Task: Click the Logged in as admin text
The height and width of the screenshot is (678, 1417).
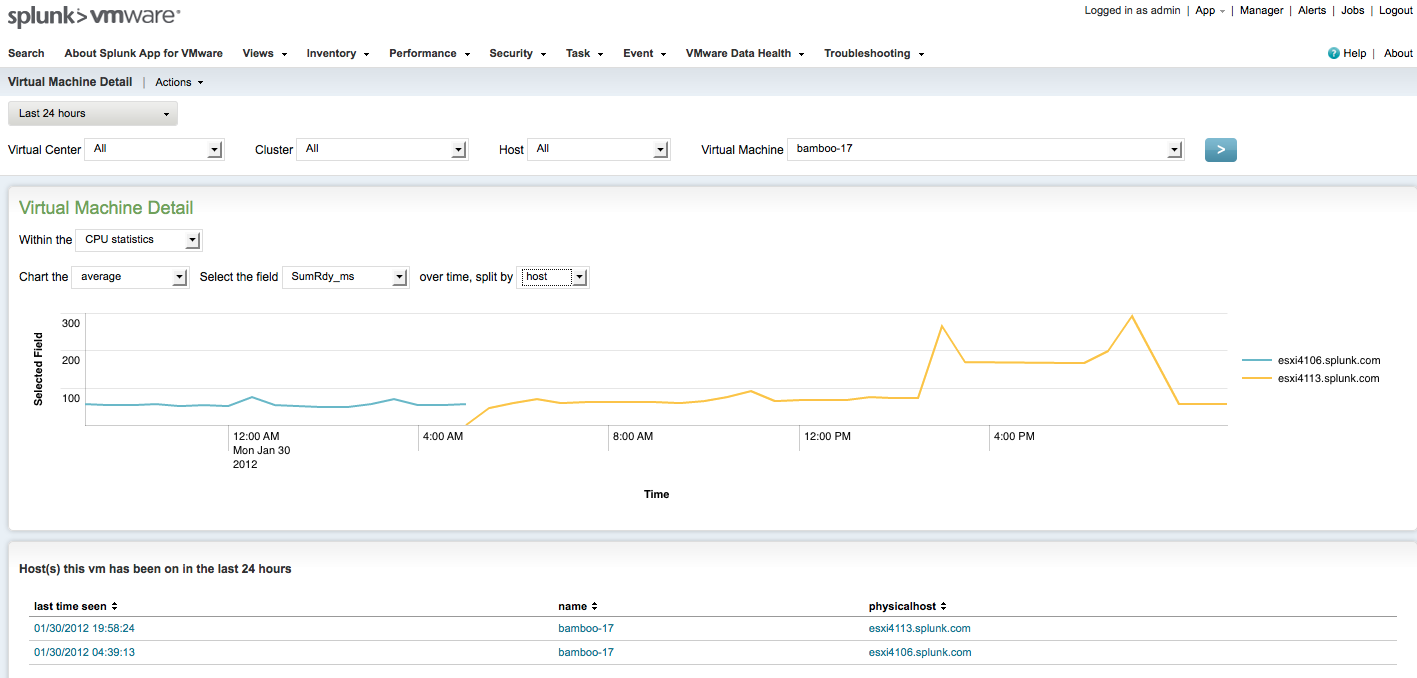Action: (1133, 10)
